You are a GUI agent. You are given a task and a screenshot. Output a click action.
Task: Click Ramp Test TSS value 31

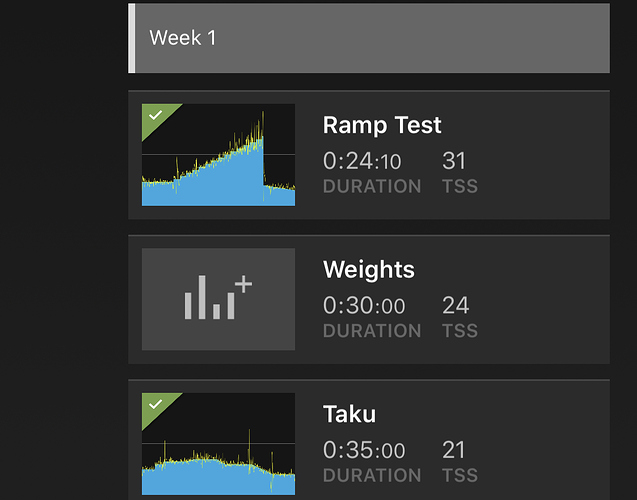454,161
